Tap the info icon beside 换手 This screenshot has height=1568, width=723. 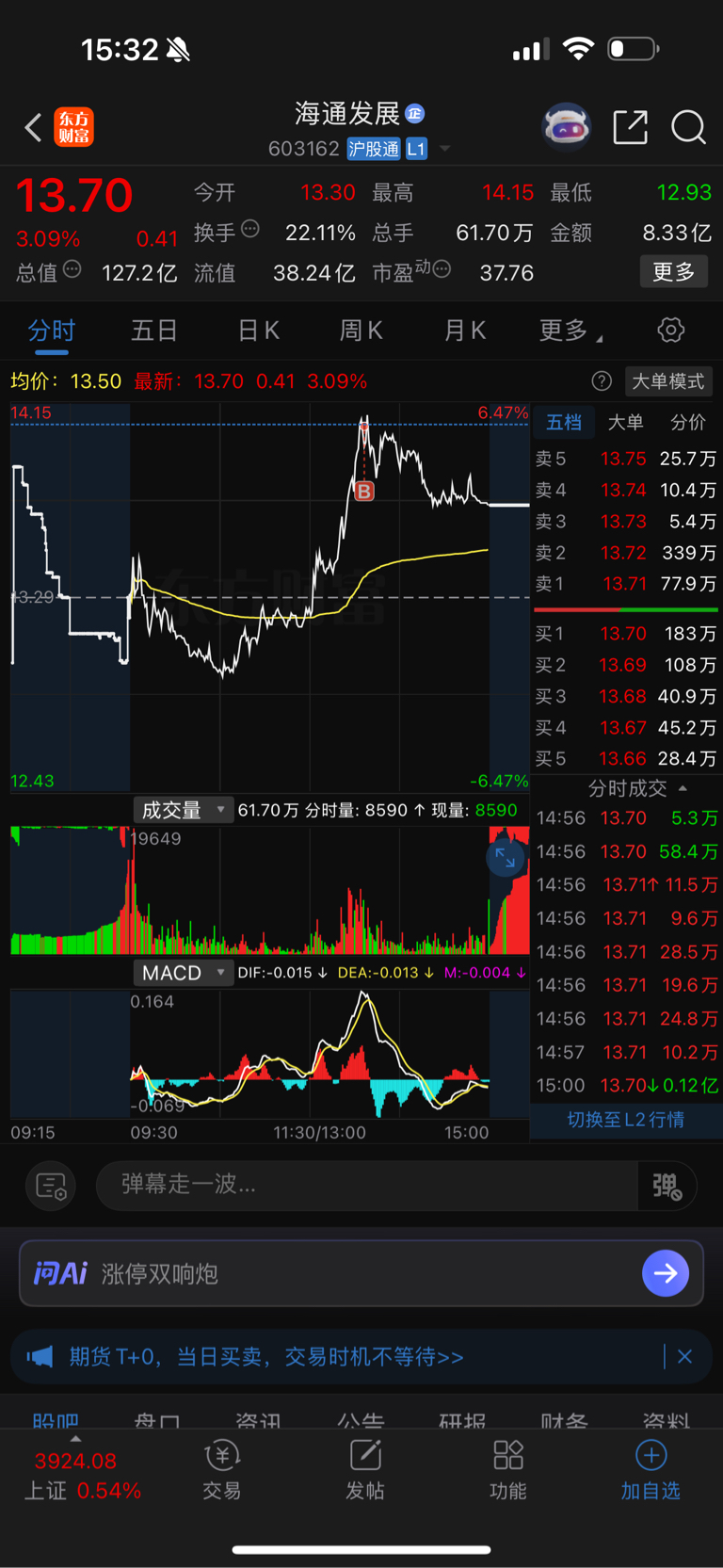point(250,229)
